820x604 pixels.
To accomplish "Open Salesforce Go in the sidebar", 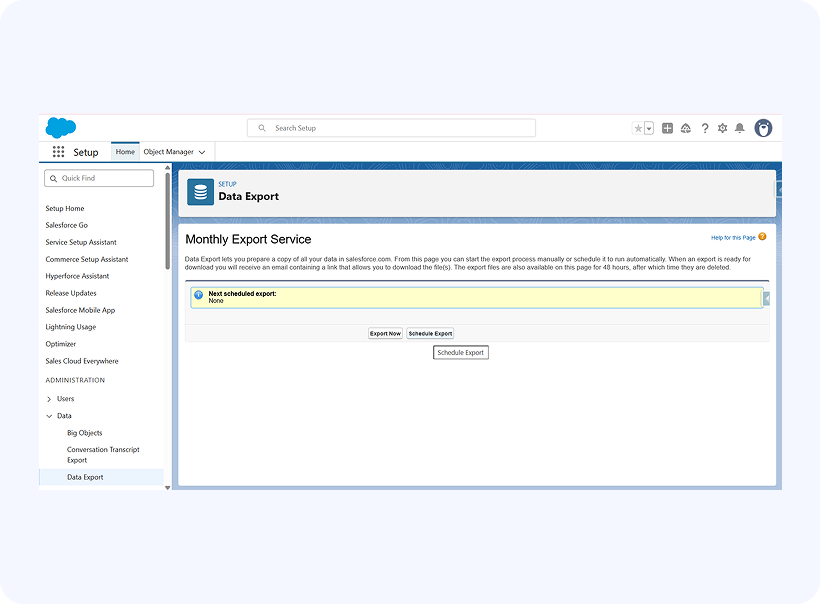I will point(66,225).
